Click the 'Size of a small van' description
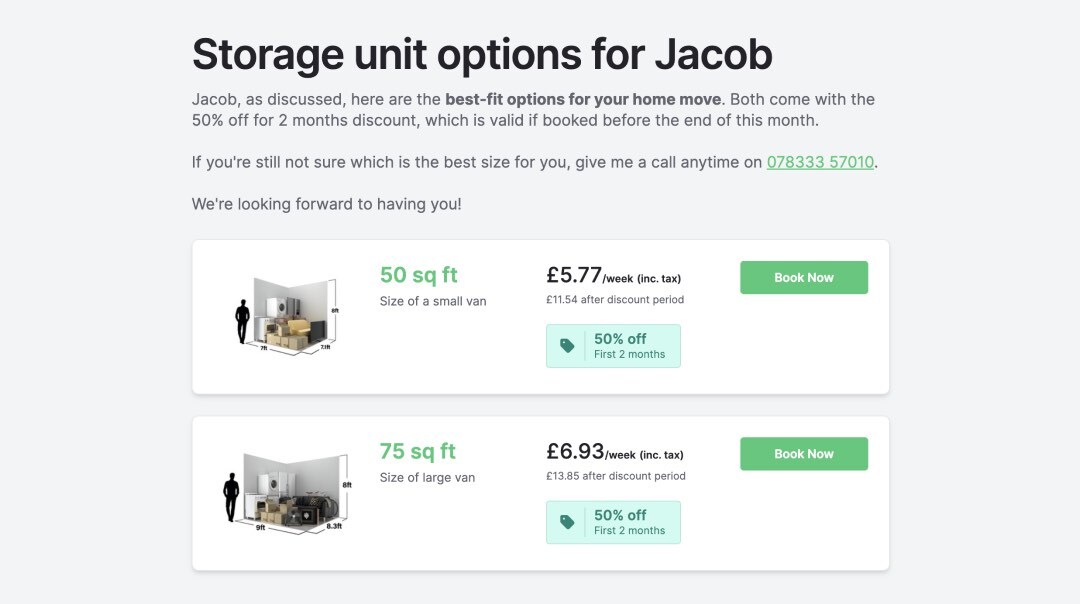Image resolution: width=1080 pixels, height=604 pixels. click(433, 301)
